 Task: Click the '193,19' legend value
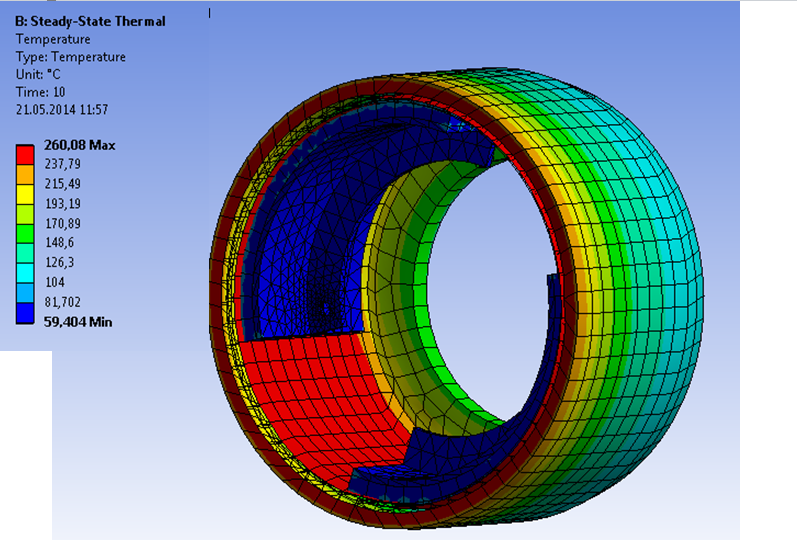click(x=63, y=204)
